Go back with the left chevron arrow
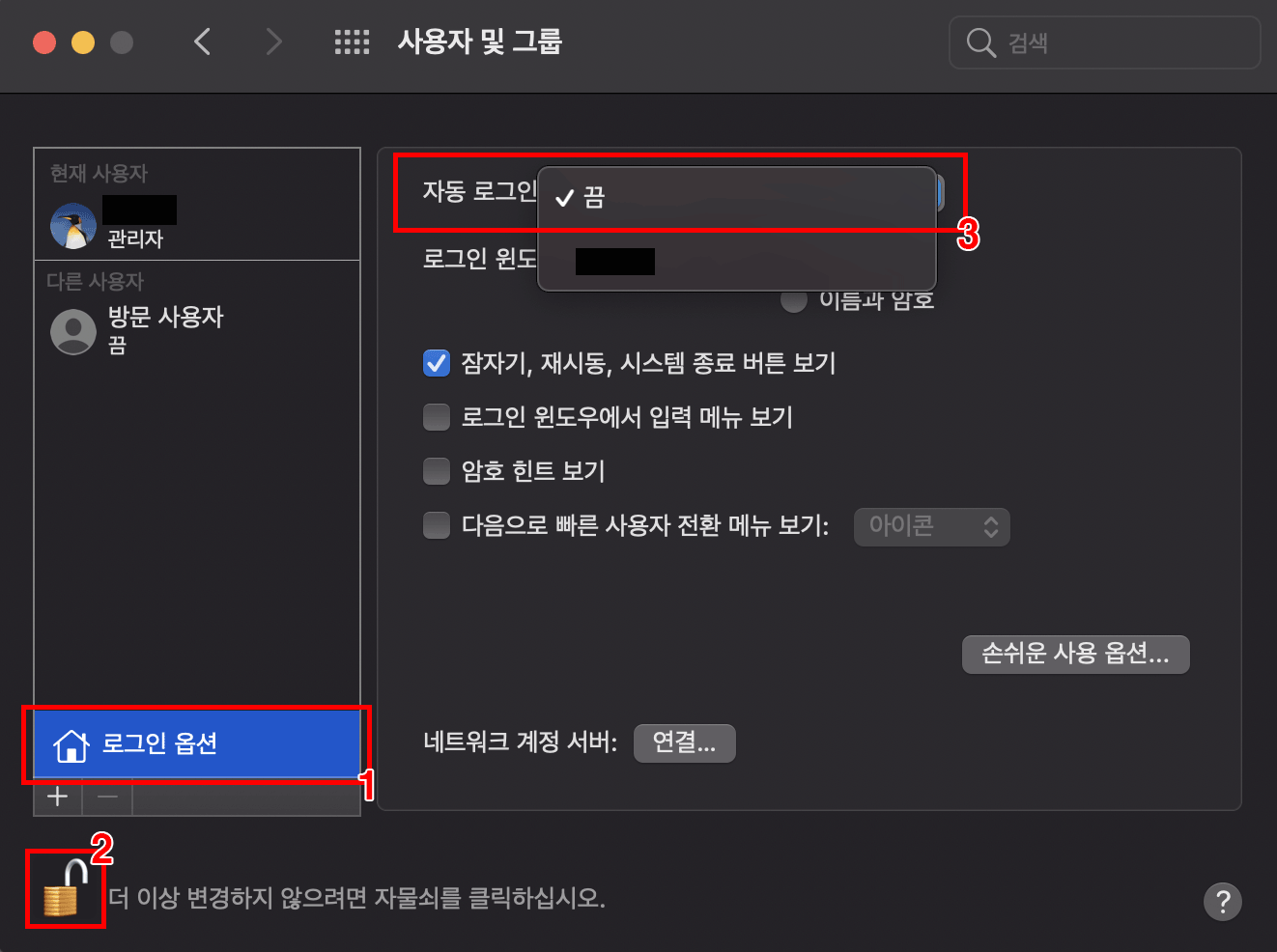Viewport: 1277px width, 952px height. [202, 42]
